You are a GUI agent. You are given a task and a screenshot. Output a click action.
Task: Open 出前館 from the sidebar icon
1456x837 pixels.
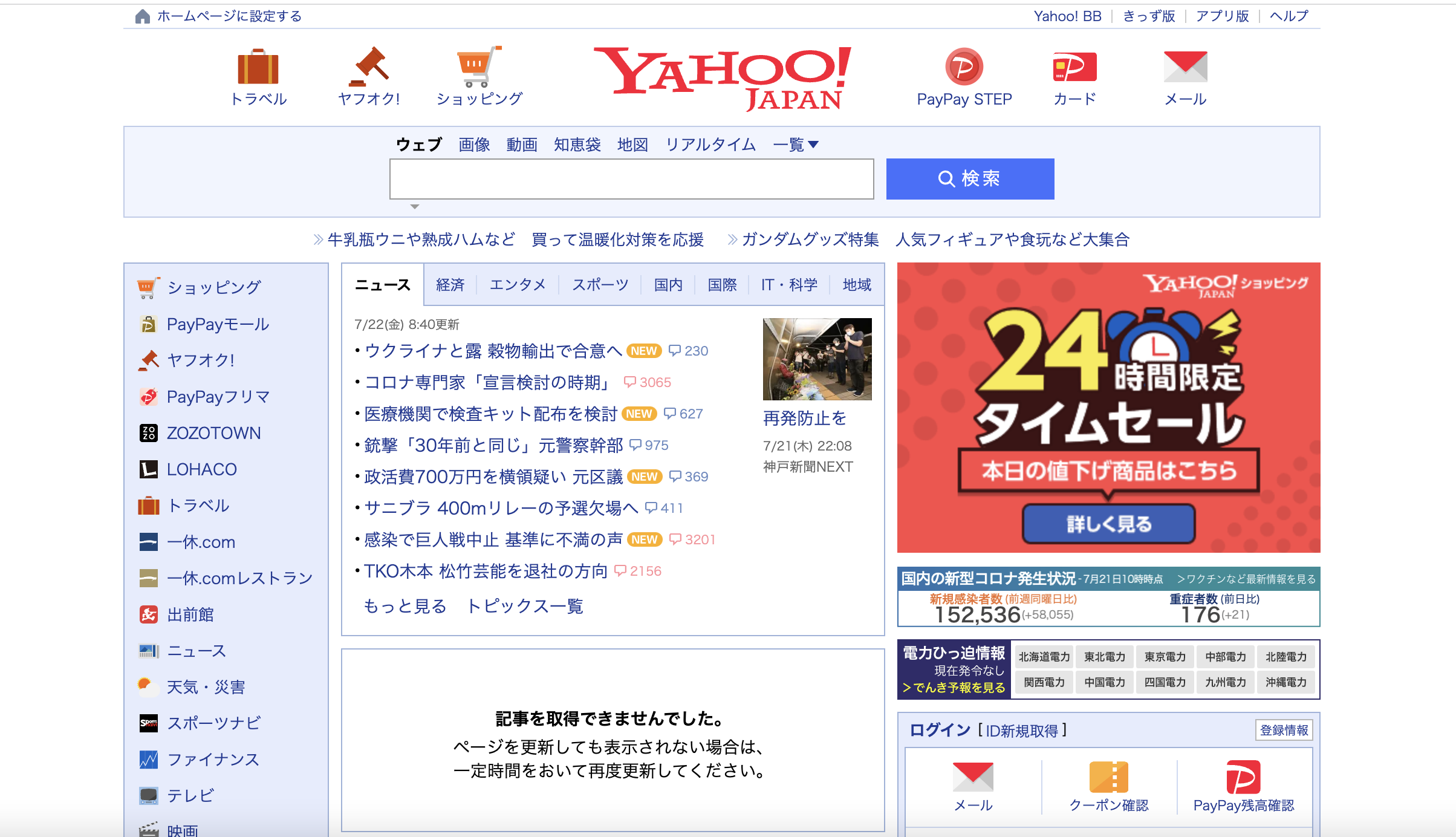[x=148, y=614]
